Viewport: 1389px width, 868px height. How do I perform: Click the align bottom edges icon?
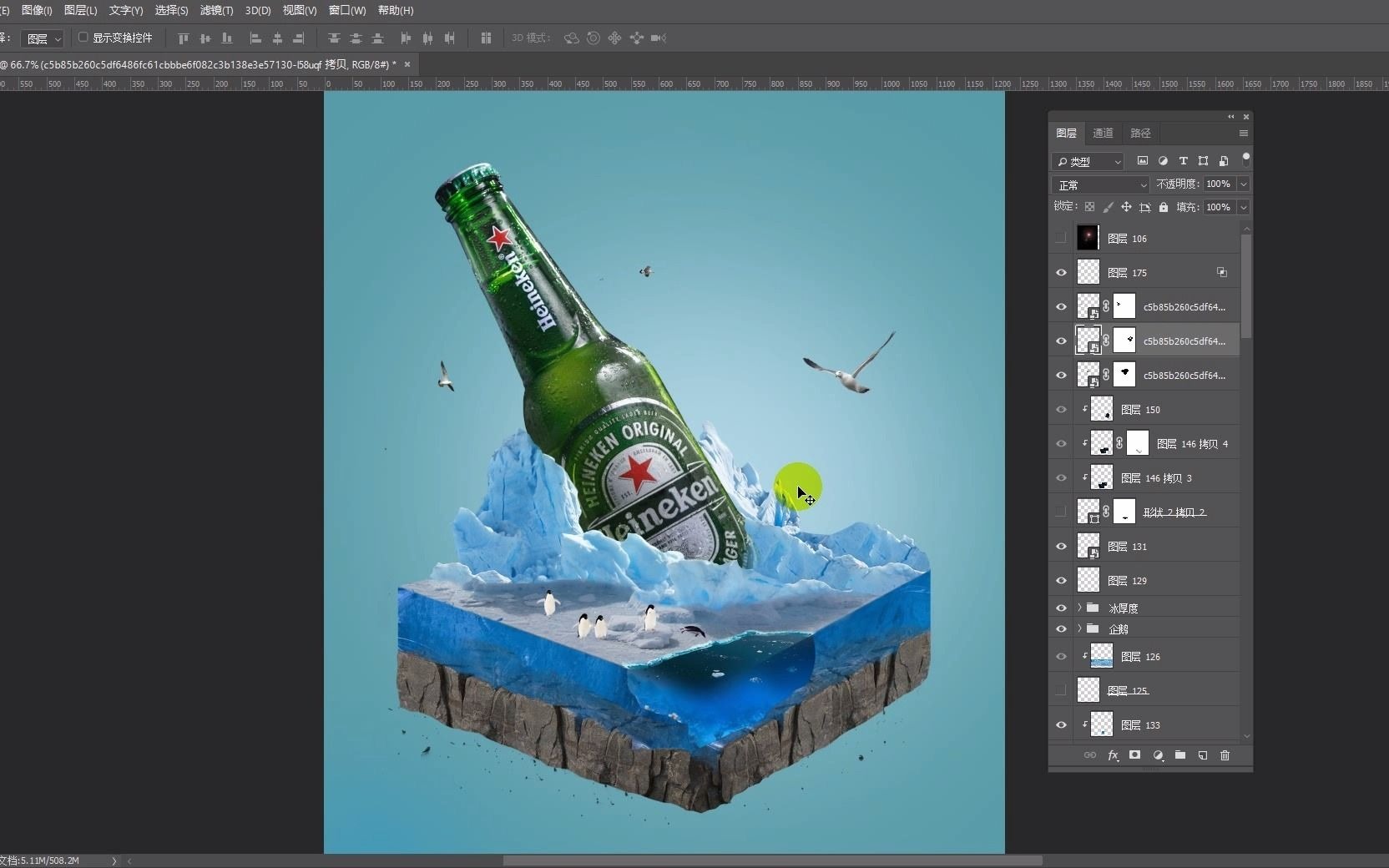pyautogui.click(x=227, y=38)
